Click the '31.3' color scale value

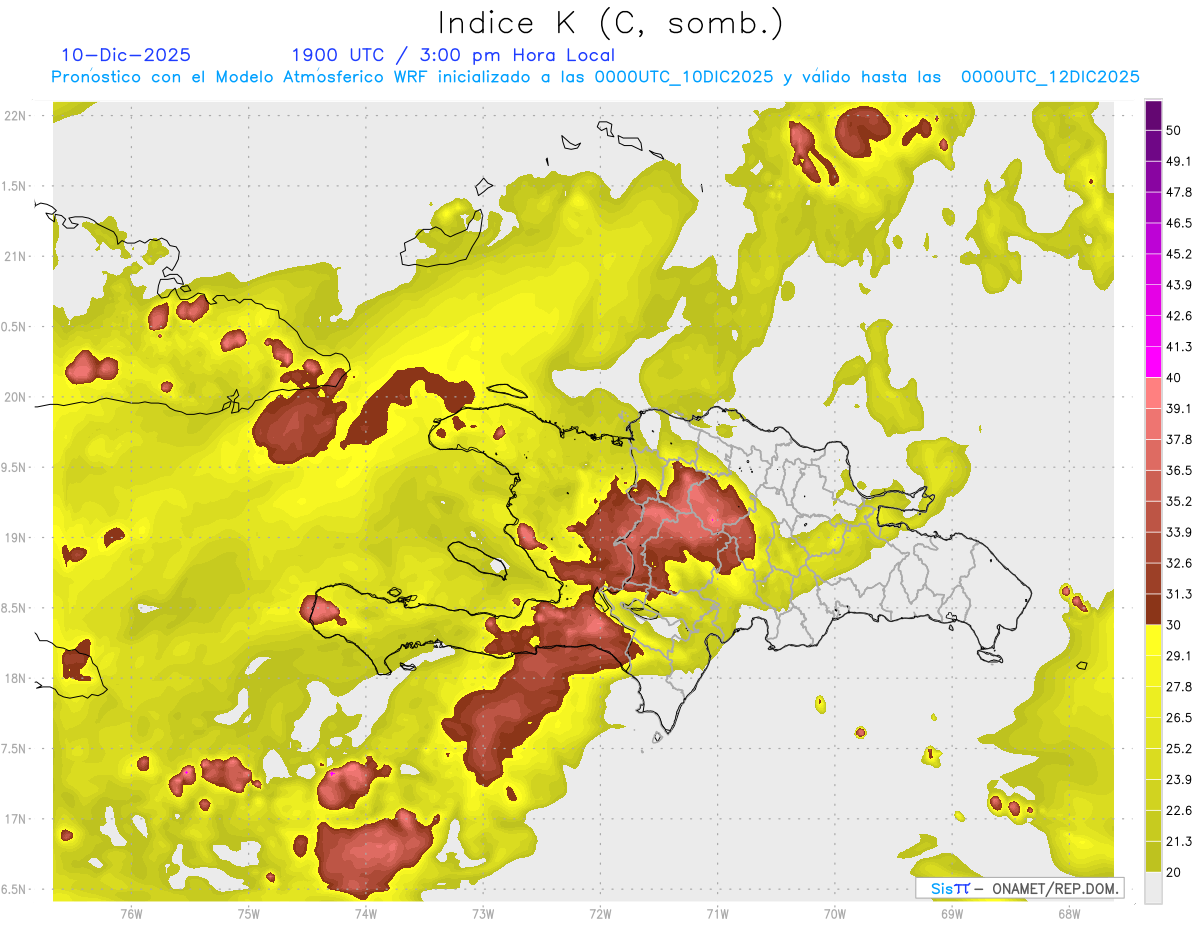[1179, 594]
